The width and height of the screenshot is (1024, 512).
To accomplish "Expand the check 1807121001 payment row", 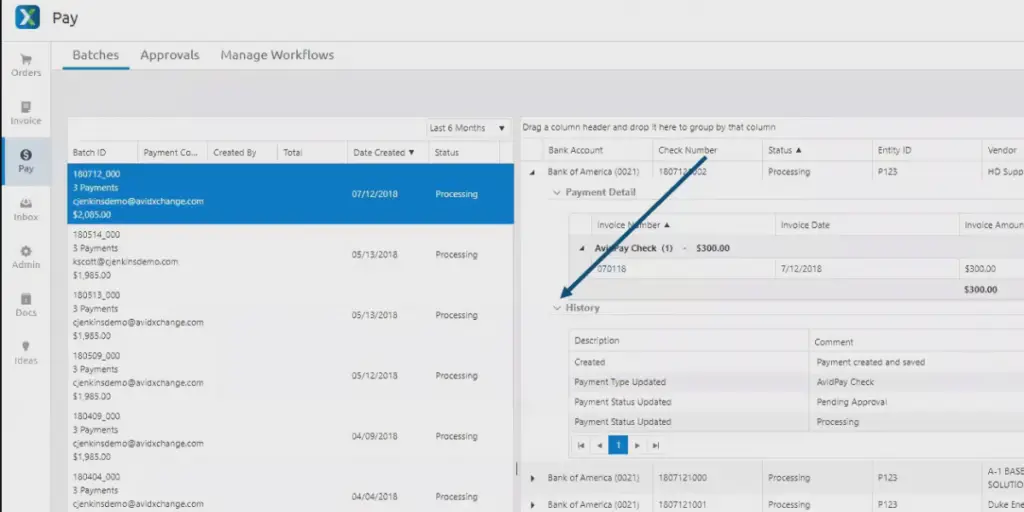I will click(x=532, y=505).
